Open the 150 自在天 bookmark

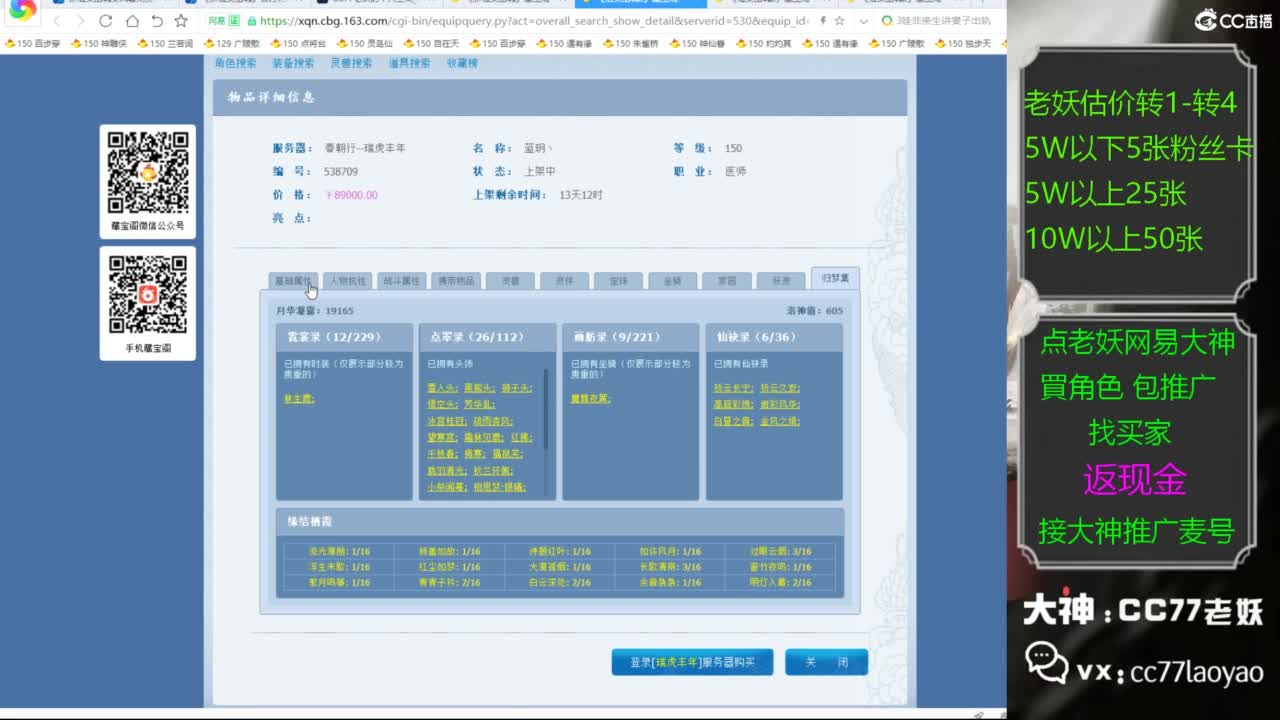[431, 44]
